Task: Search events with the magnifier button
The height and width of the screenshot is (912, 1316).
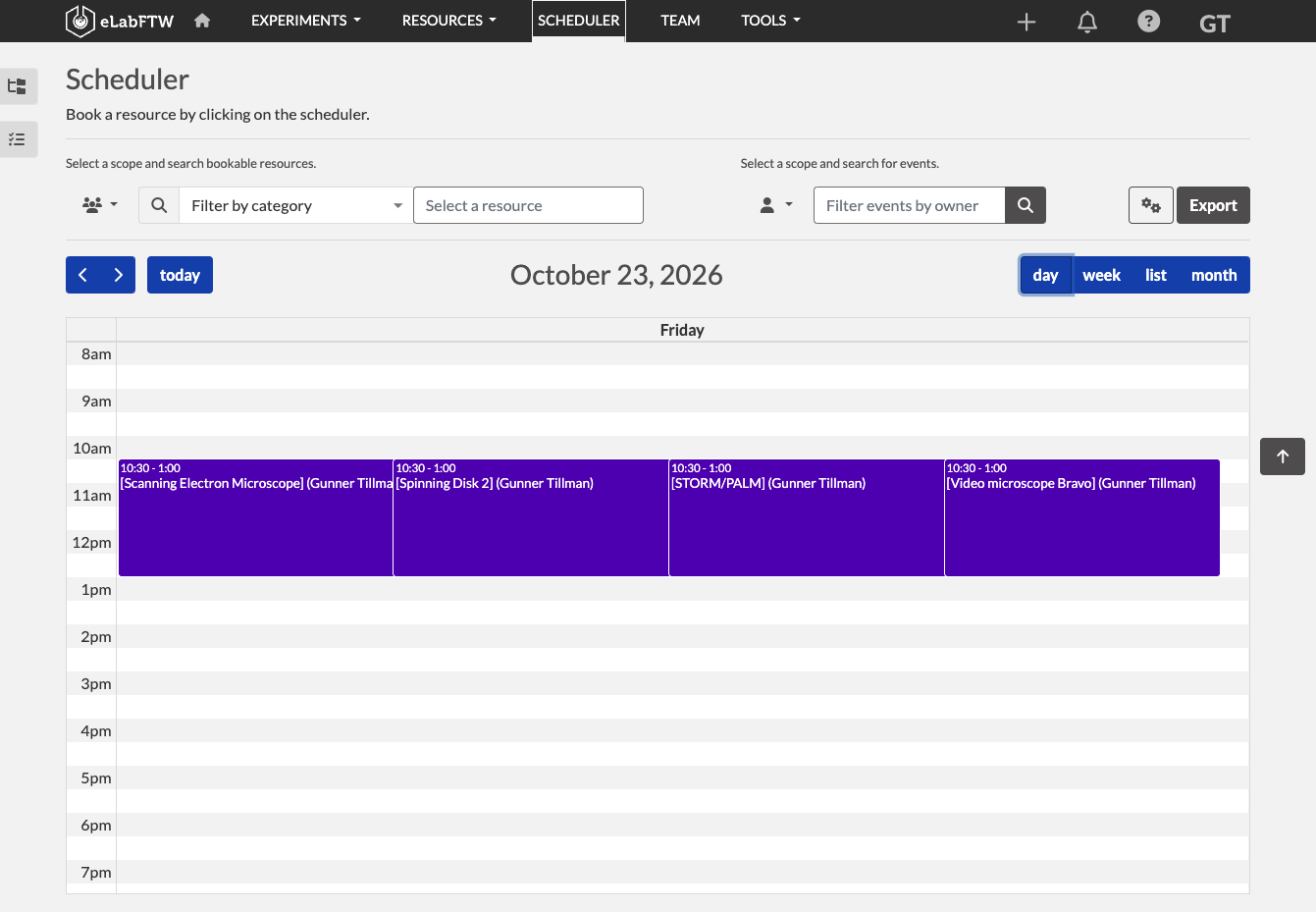Action: pos(1026,205)
